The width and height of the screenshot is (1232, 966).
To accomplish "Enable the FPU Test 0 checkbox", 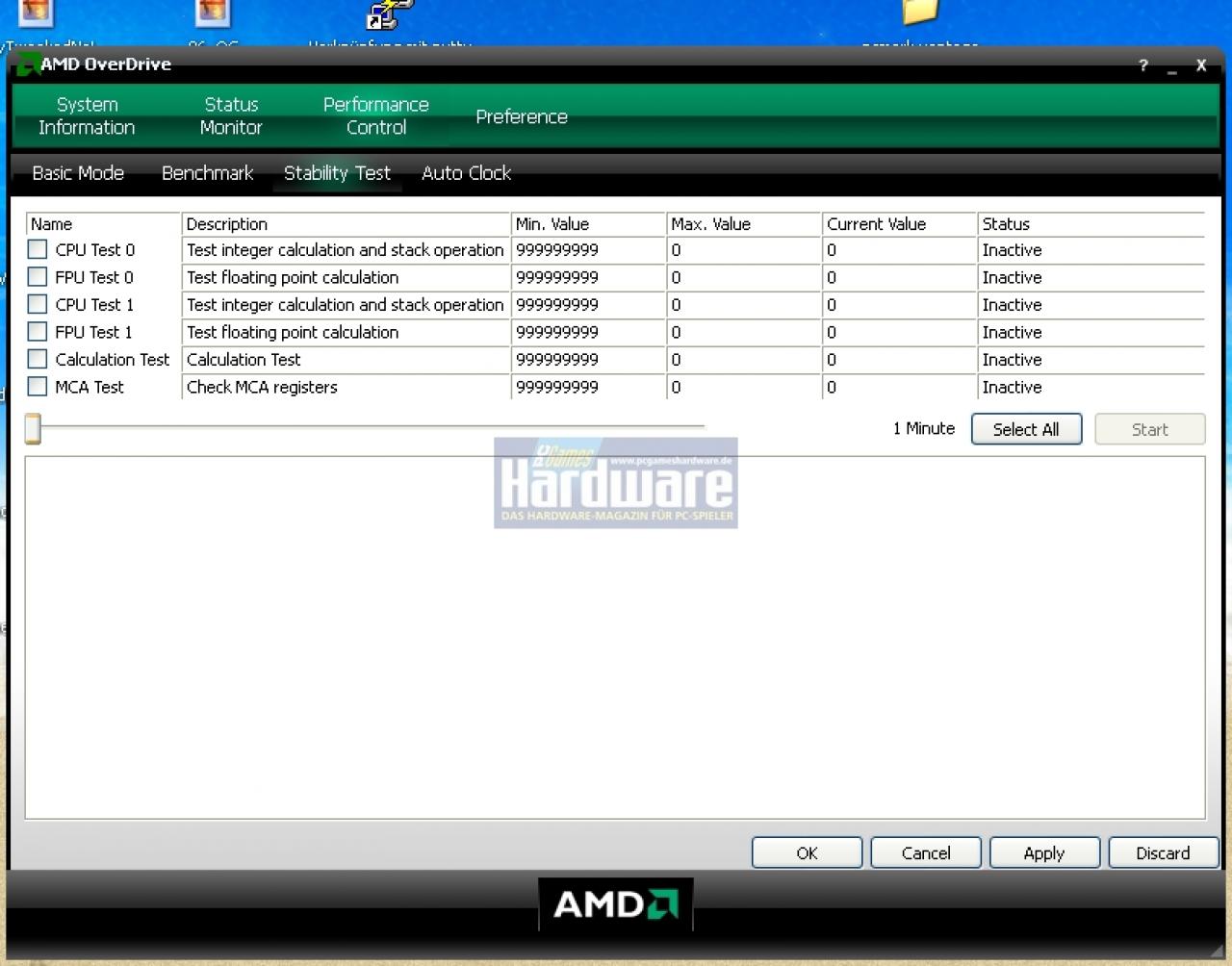I will [x=38, y=277].
